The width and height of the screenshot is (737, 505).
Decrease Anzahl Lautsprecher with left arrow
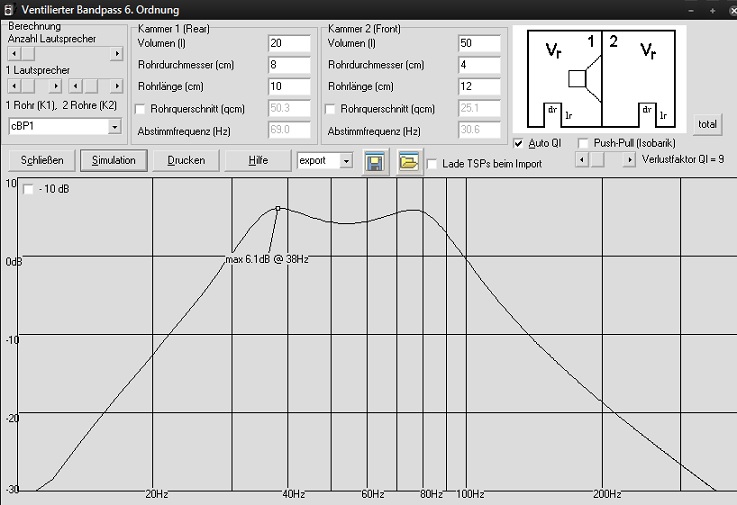(14, 54)
